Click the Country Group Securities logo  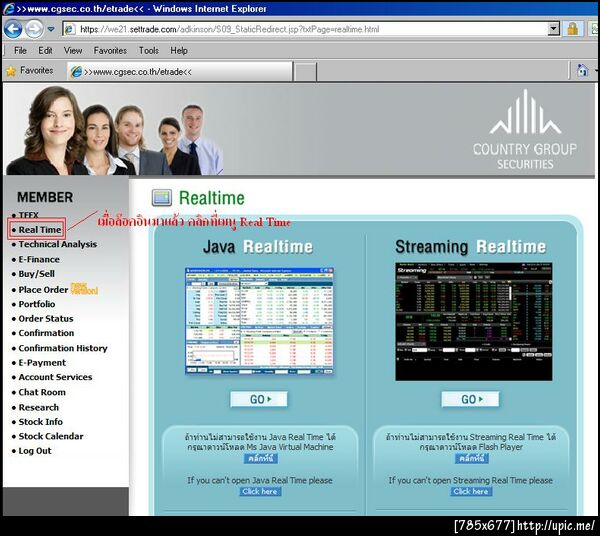tap(525, 130)
